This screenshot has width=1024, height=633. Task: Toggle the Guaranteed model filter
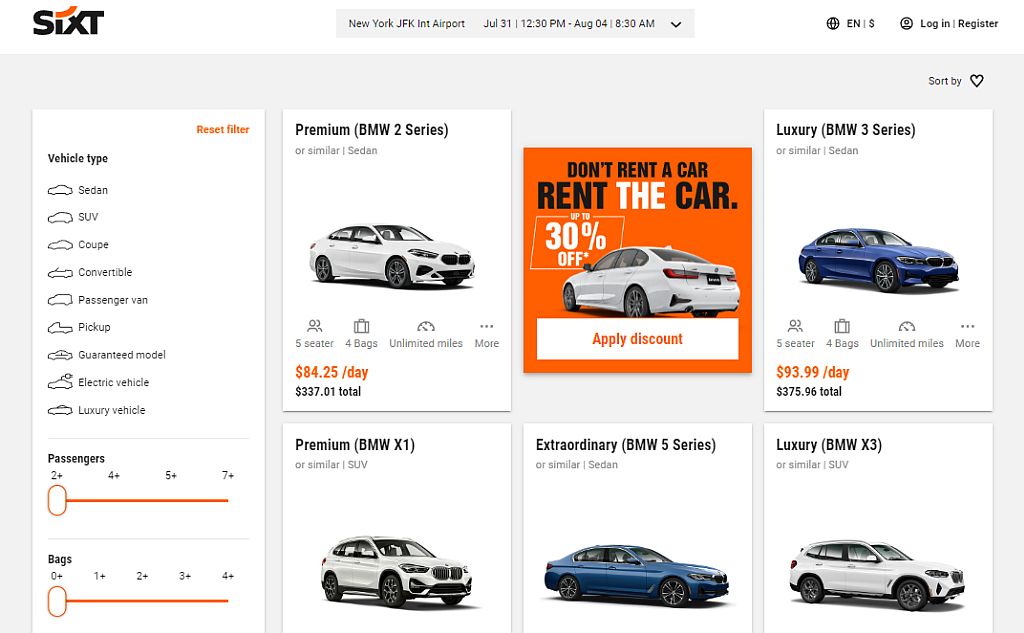pos(58,355)
